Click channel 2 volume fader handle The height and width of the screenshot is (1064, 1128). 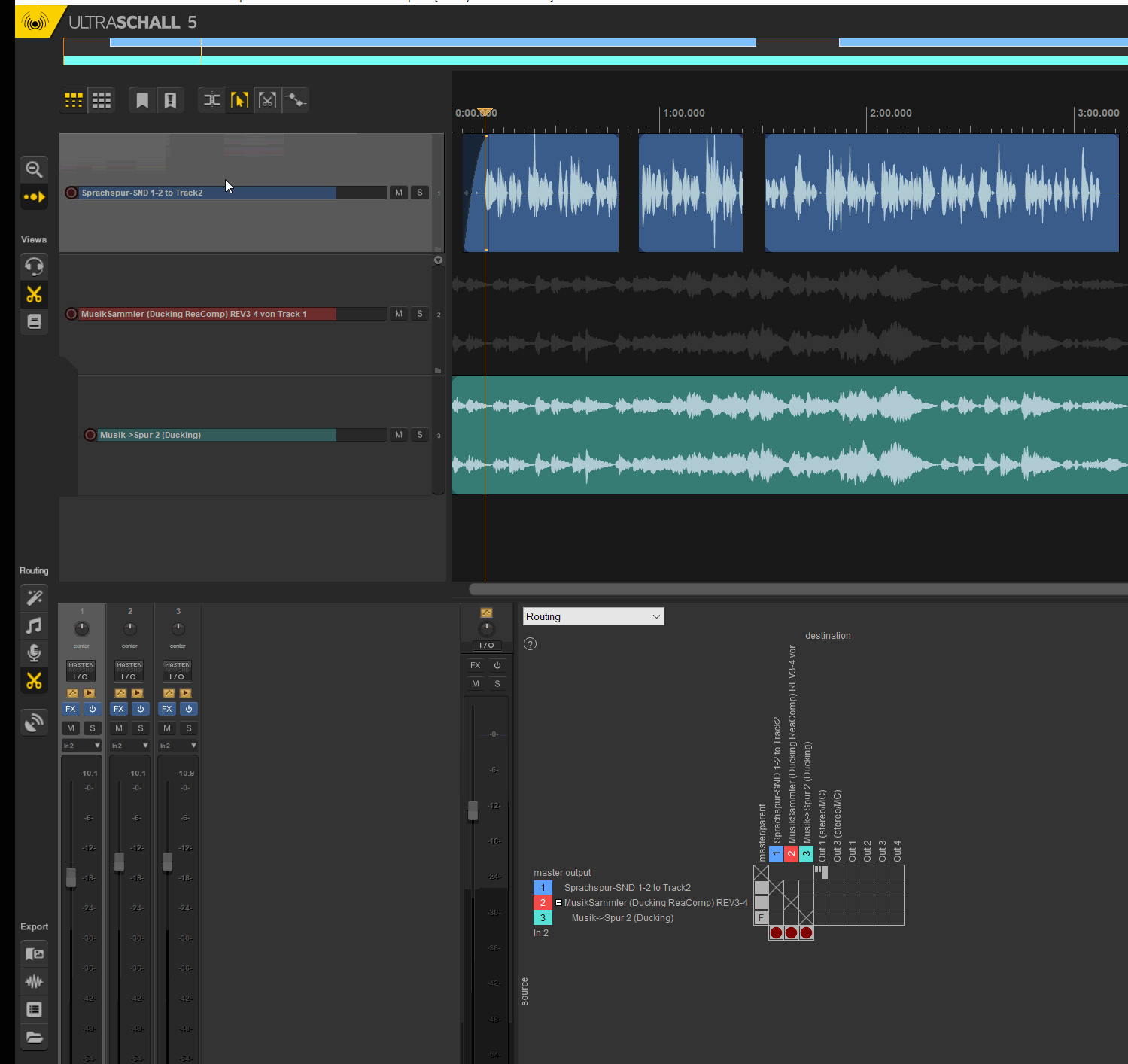119,862
